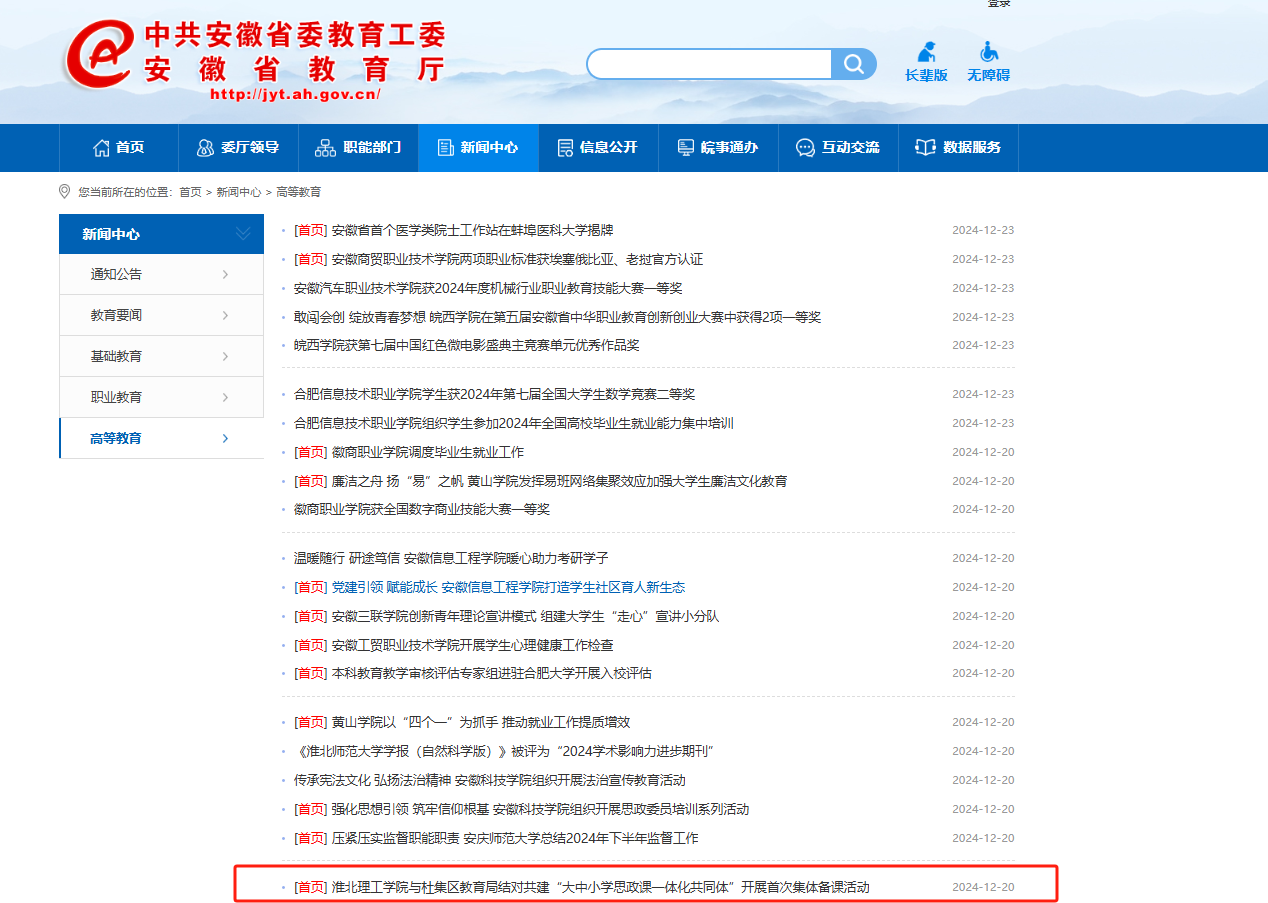Expand the 教育要闻 sidebar arrow

225,316
